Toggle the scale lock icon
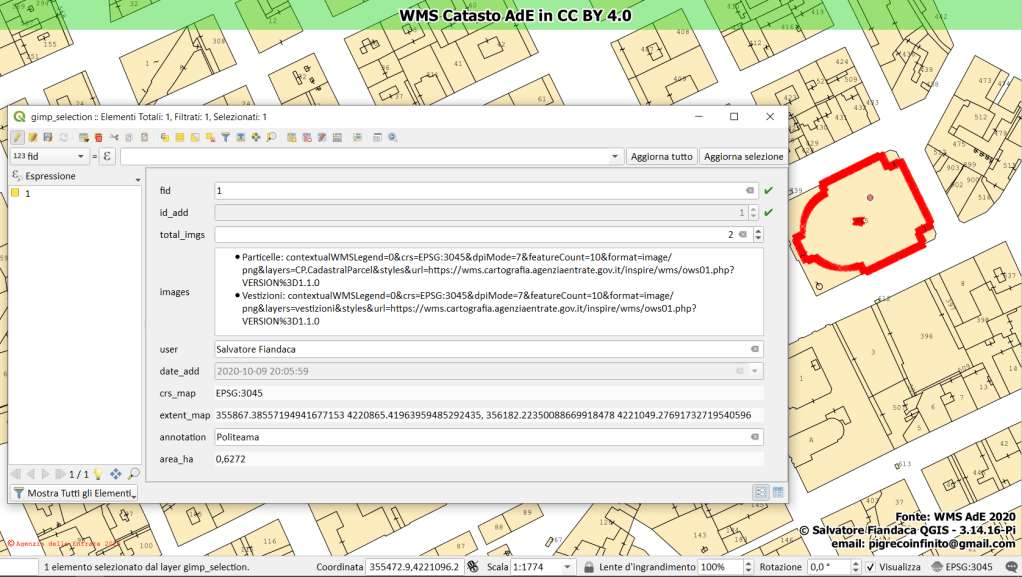 588,567
